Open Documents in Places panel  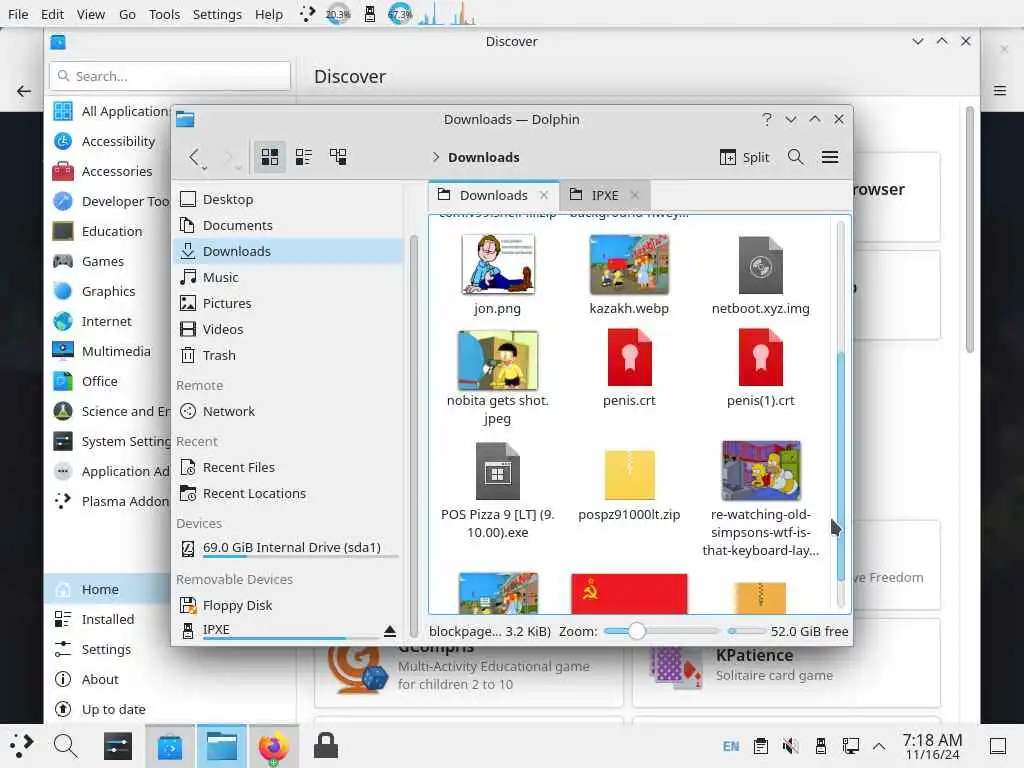(288, 225)
